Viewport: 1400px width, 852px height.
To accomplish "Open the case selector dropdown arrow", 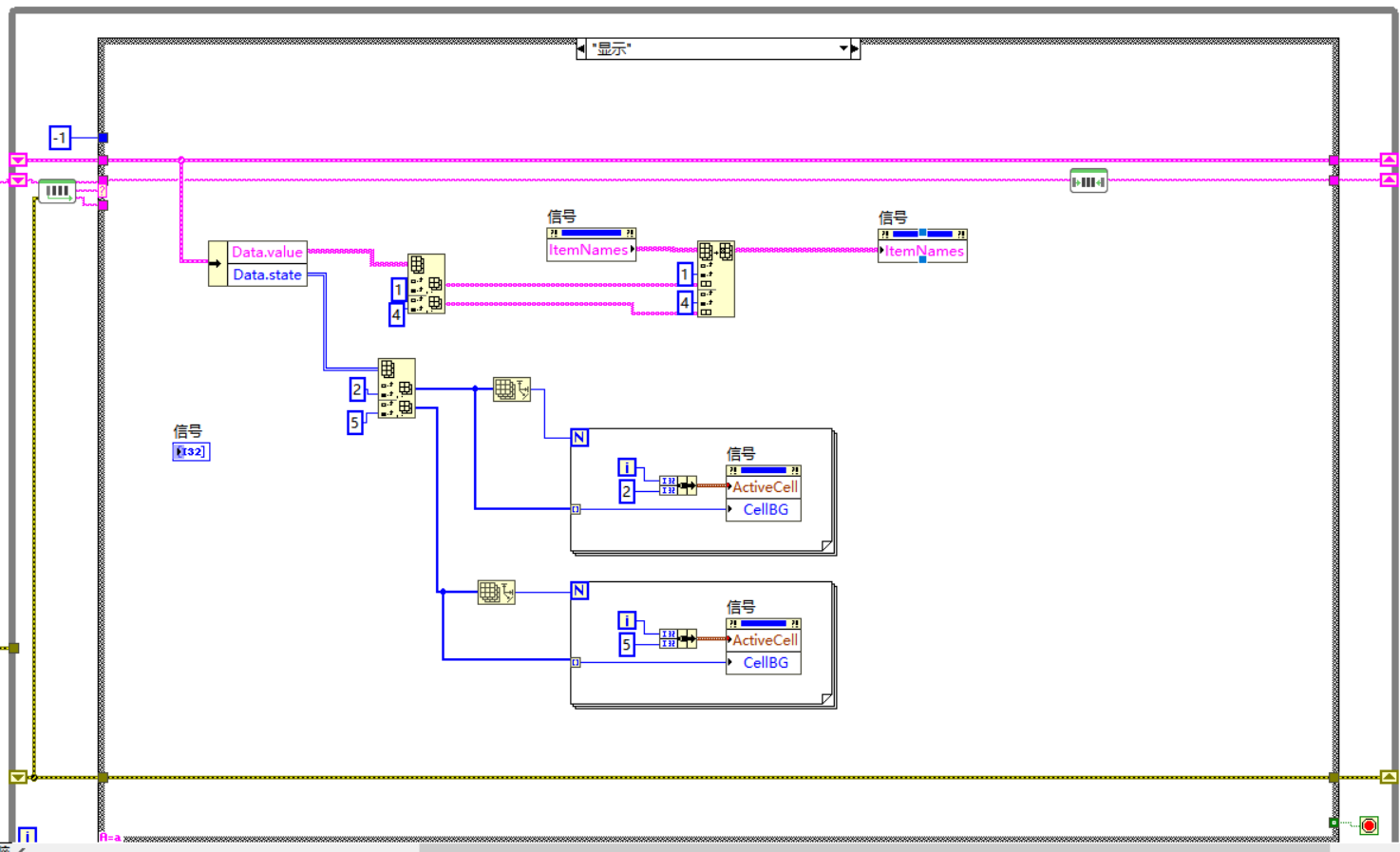I will [x=843, y=48].
